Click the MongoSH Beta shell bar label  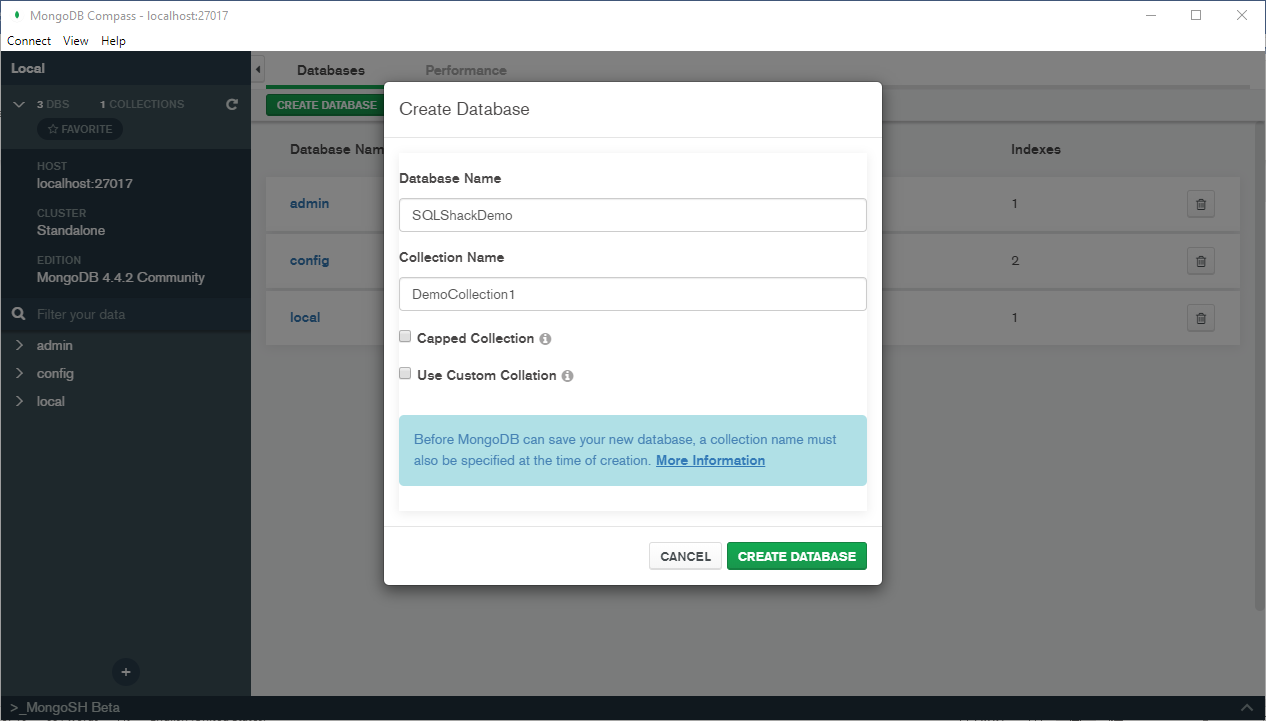tap(64, 707)
